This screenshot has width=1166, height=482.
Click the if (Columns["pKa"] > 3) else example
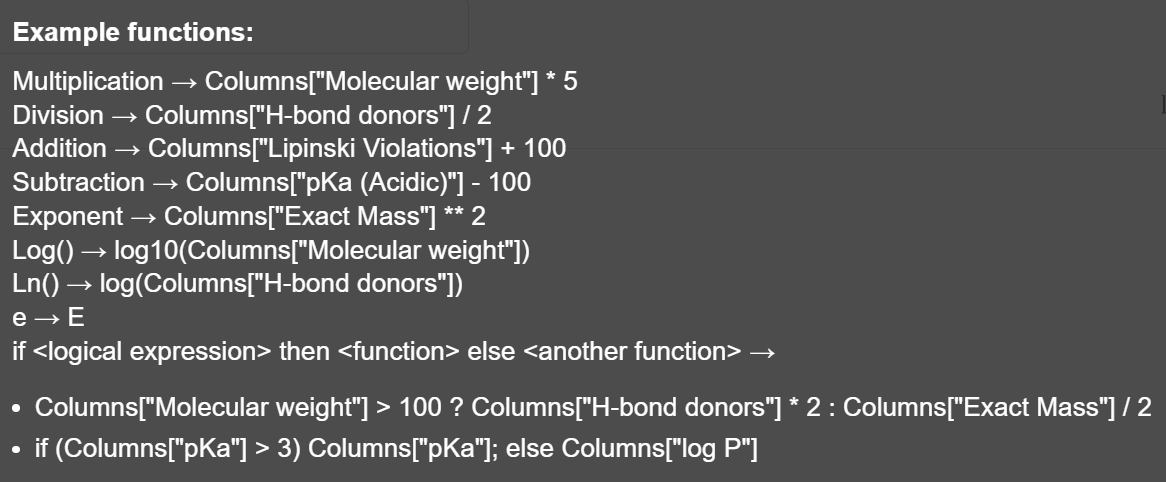tap(396, 449)
